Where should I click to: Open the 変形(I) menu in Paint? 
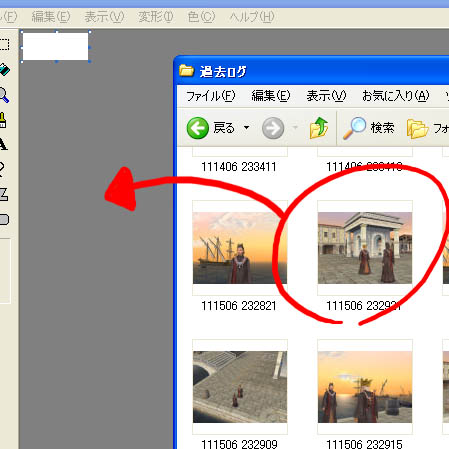coord(156,17)
